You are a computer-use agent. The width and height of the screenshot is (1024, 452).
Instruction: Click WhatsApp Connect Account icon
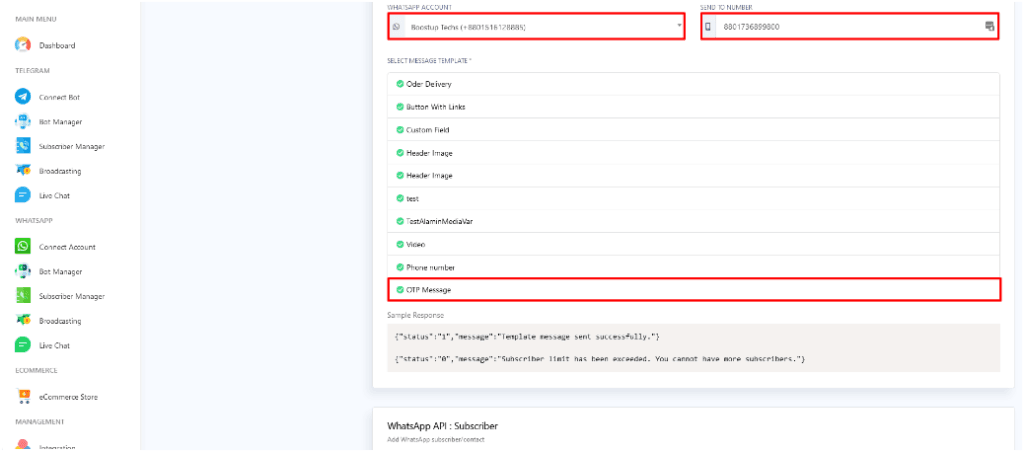point(23,246)
